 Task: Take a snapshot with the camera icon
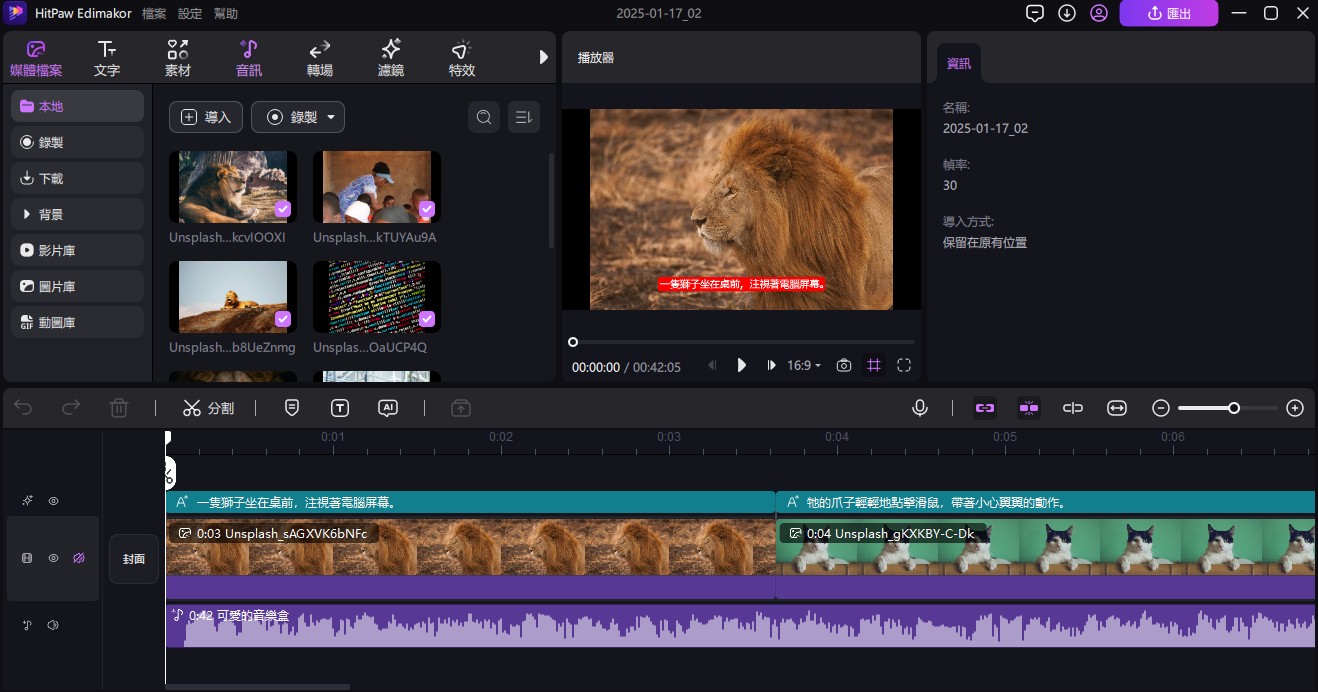click(x=844, y=366)
